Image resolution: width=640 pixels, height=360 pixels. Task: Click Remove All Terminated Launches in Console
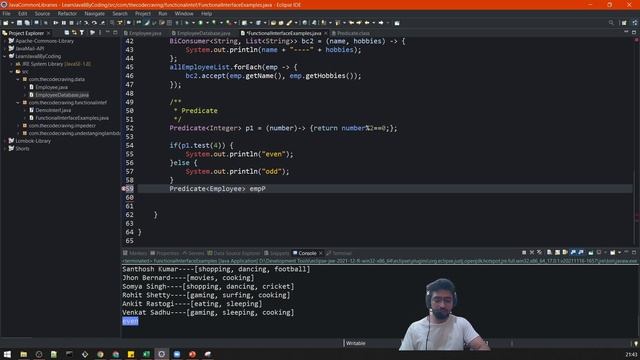point(539,253)
